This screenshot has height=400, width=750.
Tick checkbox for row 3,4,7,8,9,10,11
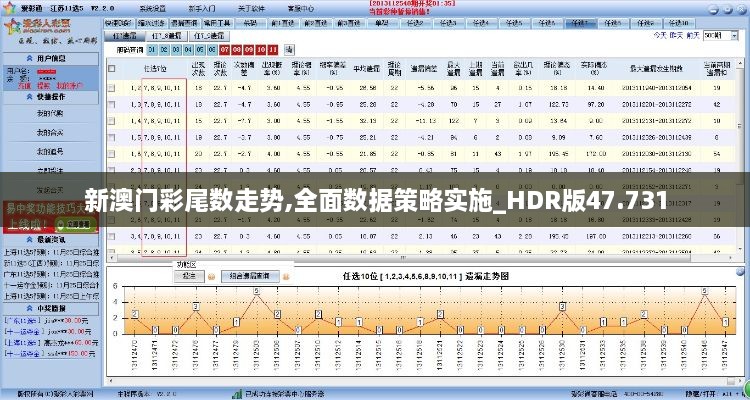coord(111,236)
